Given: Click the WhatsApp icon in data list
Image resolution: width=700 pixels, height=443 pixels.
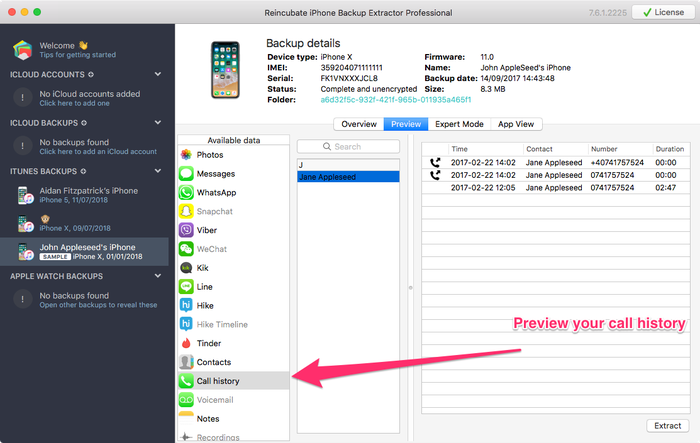Looking at the screenshot, I should pyautogui.click(x=186, y=192).
